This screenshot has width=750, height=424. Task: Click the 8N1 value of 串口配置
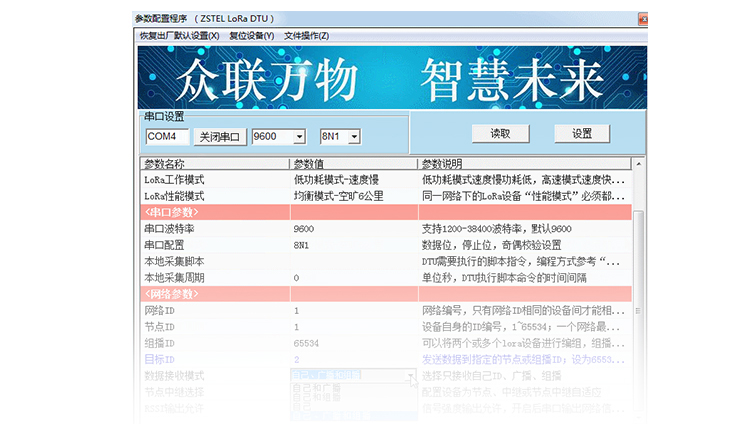[301, 245]
